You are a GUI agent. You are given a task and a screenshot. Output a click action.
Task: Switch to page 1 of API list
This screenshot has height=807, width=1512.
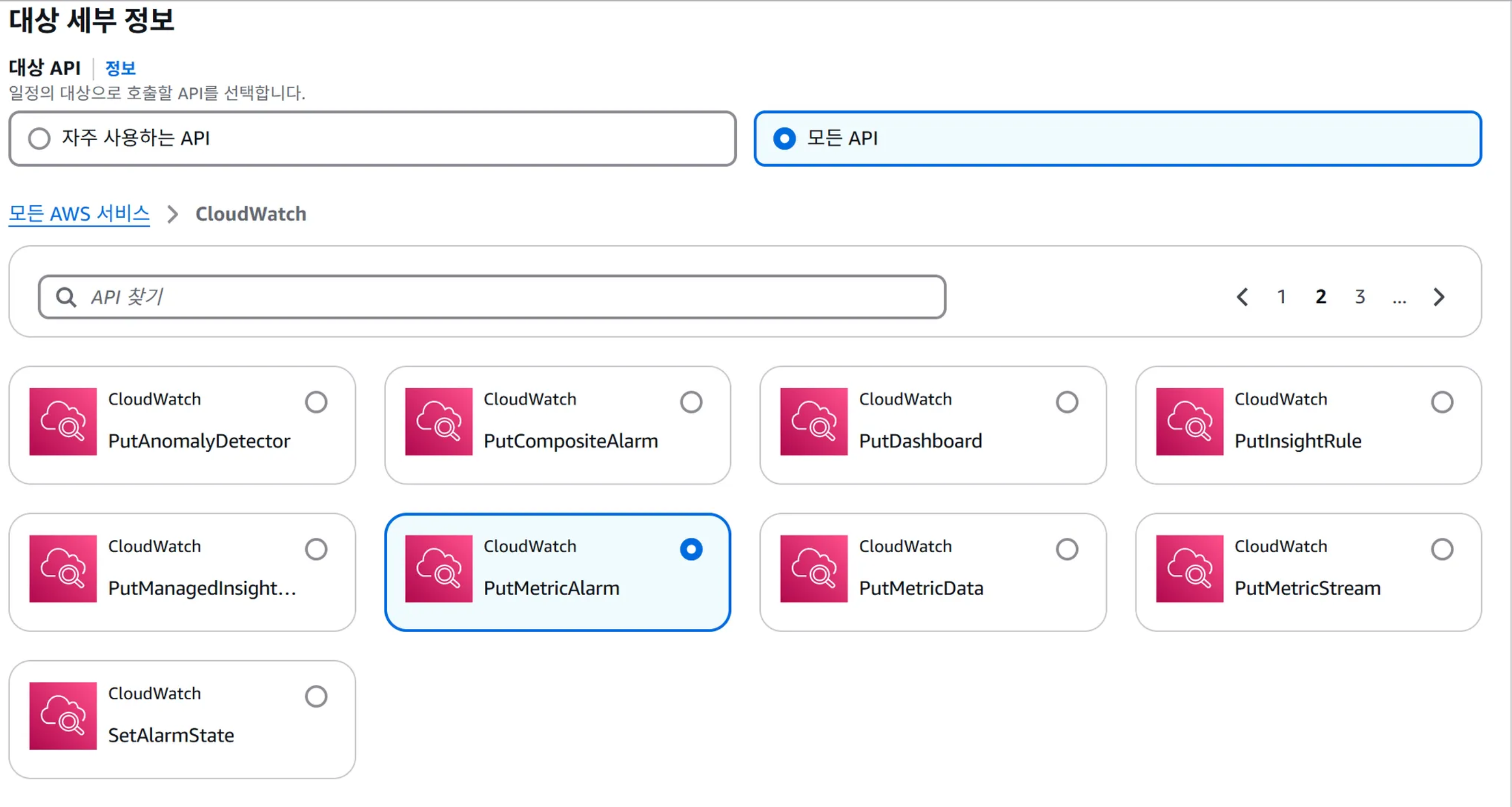click(1281, 297)
